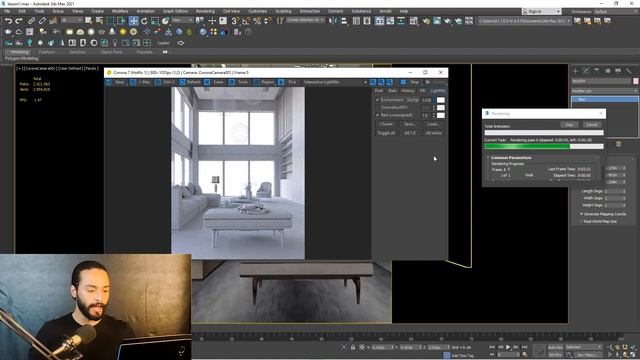Click the Use Pivot Point Center icon

200,20
